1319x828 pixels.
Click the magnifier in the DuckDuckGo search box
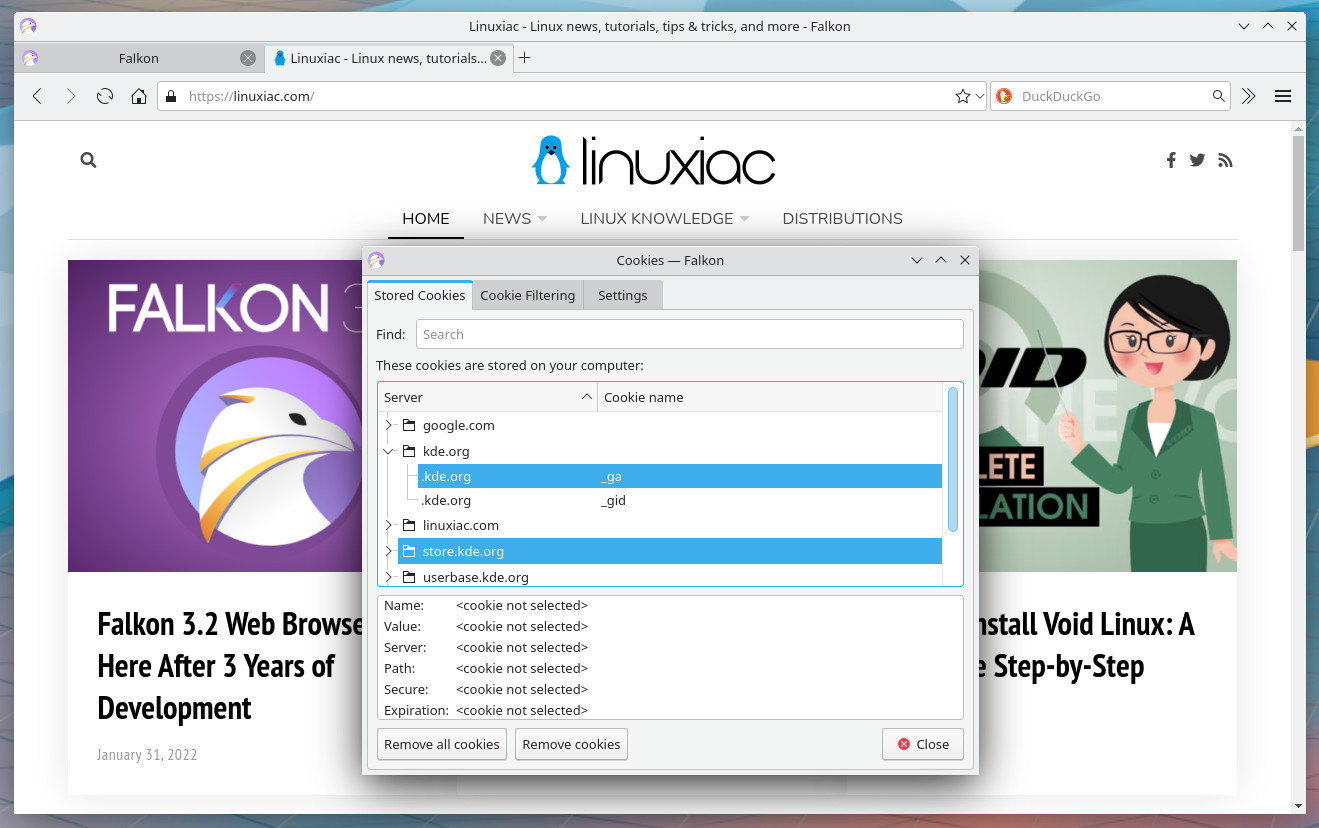coord(1219,96)
